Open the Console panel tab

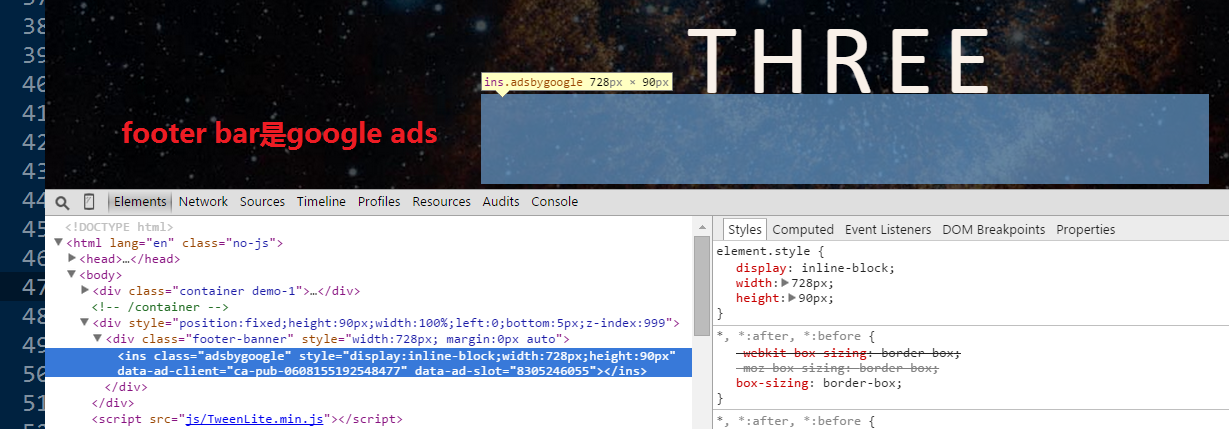(554, 202)
